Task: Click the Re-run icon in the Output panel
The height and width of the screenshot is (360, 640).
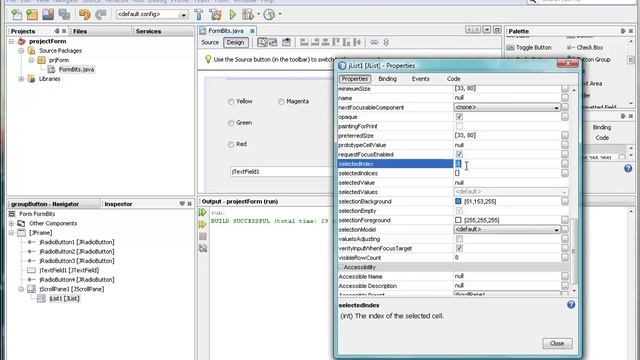Action: [x=203, y=212]
